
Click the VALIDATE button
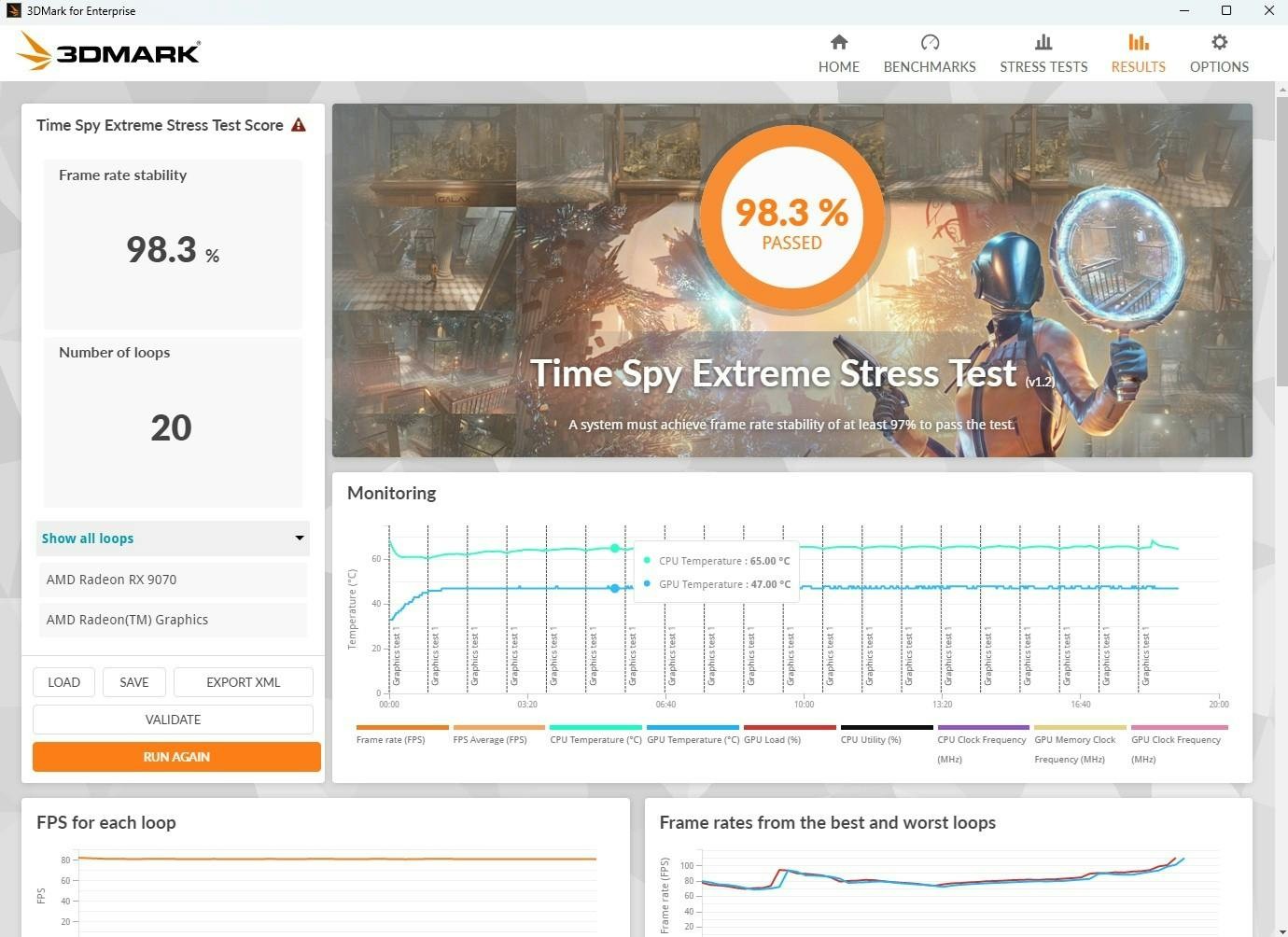click(x=173, y=720)
